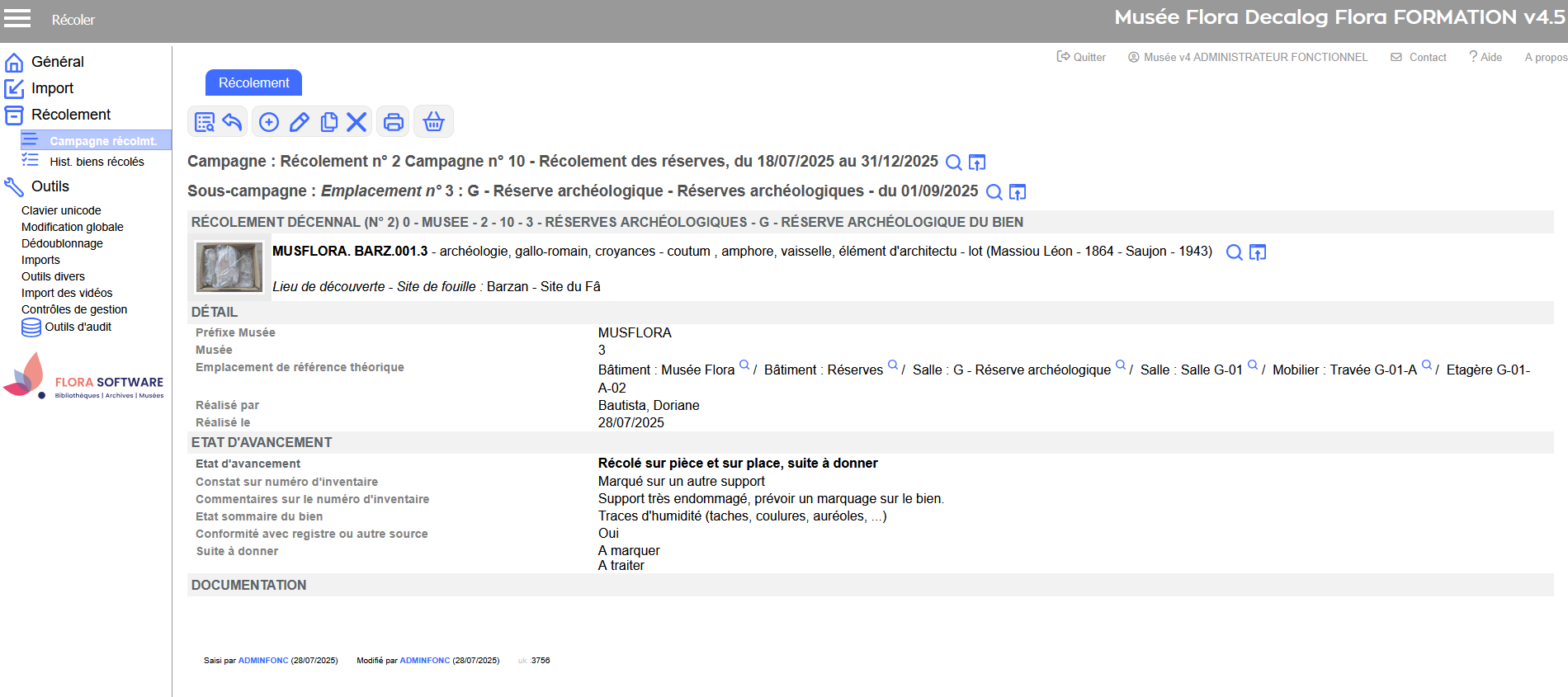
Task: Collapse the Outils sidebar section
Action: (50, 186)
